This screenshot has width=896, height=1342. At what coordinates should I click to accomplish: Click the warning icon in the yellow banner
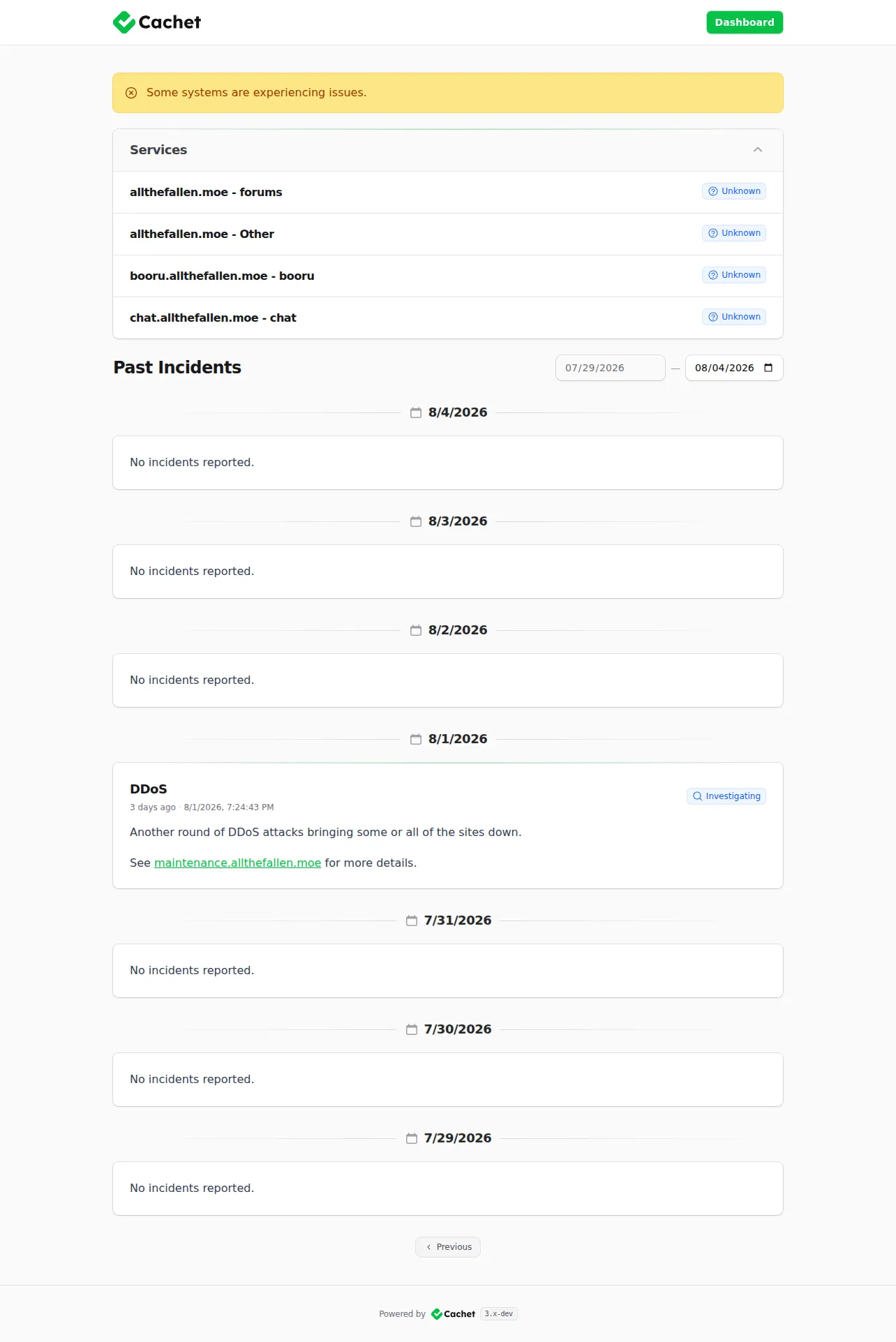pos(131,93)
